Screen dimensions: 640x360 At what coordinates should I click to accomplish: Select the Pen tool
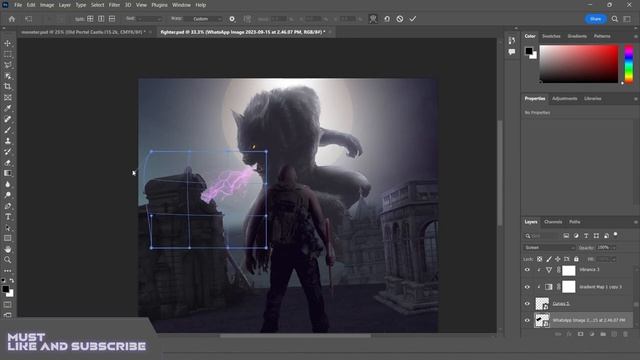7,206
